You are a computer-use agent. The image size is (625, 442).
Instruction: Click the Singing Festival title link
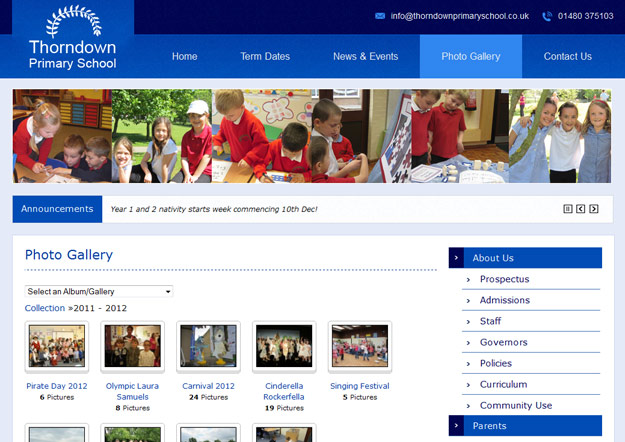(x=360, y=386)
